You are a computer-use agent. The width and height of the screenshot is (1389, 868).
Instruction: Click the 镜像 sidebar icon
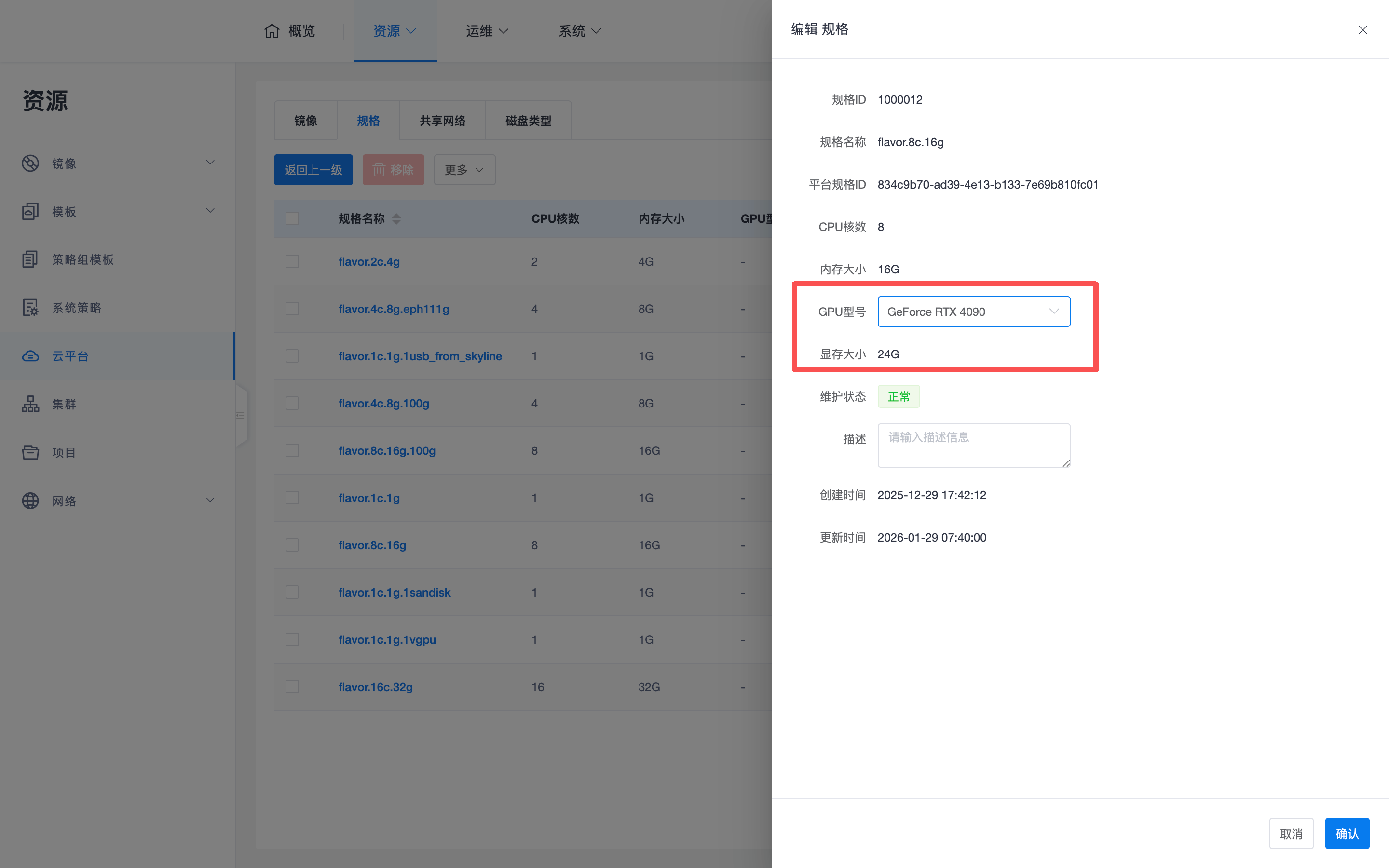[x=30, y=163]
